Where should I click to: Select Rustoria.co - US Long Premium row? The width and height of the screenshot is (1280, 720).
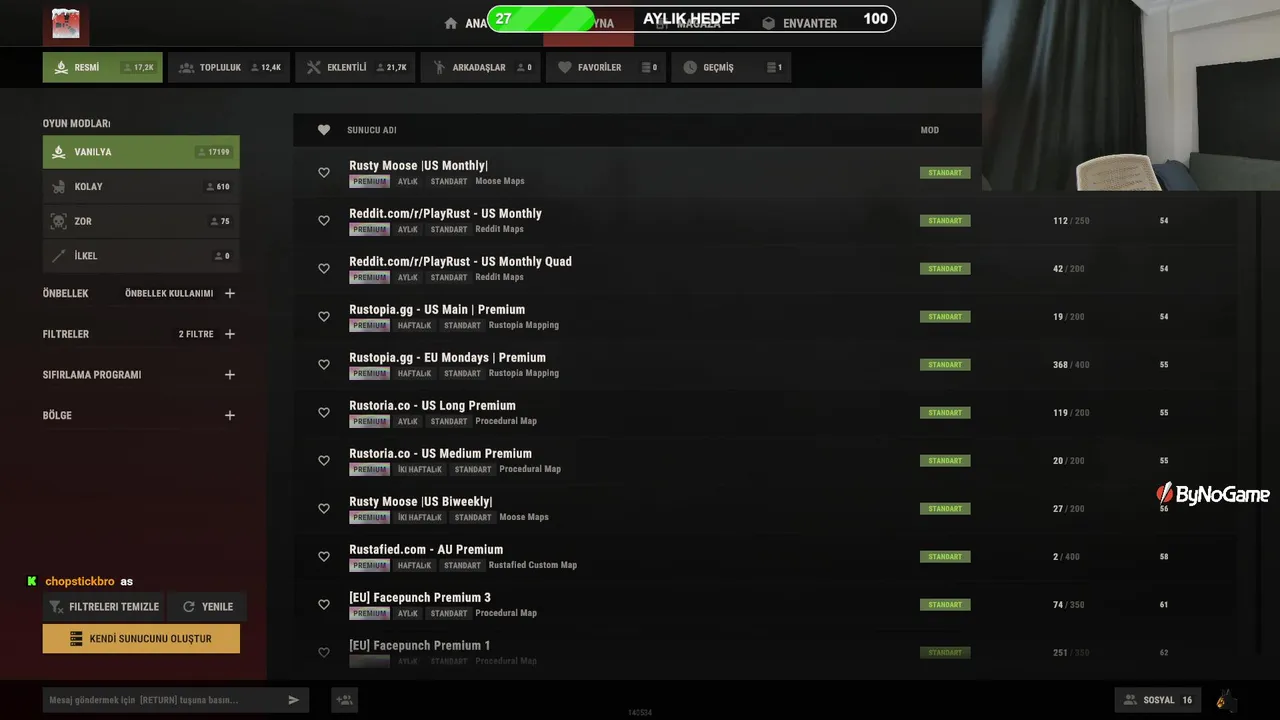click(x=765, y=413)
